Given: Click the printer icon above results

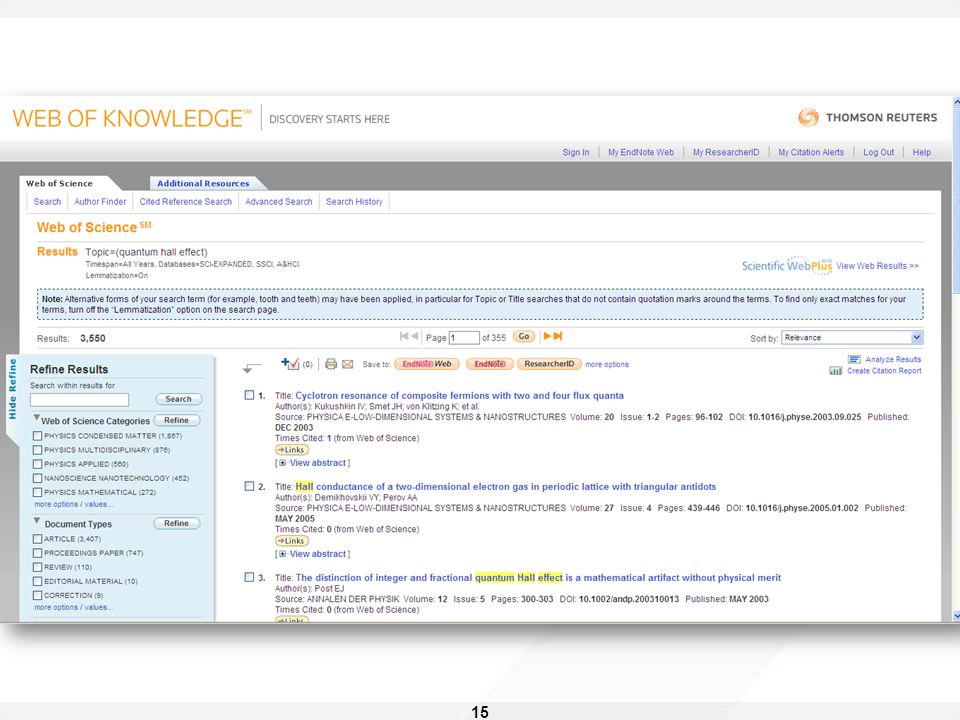Looking at the screenshot, I should click(331, 364).
